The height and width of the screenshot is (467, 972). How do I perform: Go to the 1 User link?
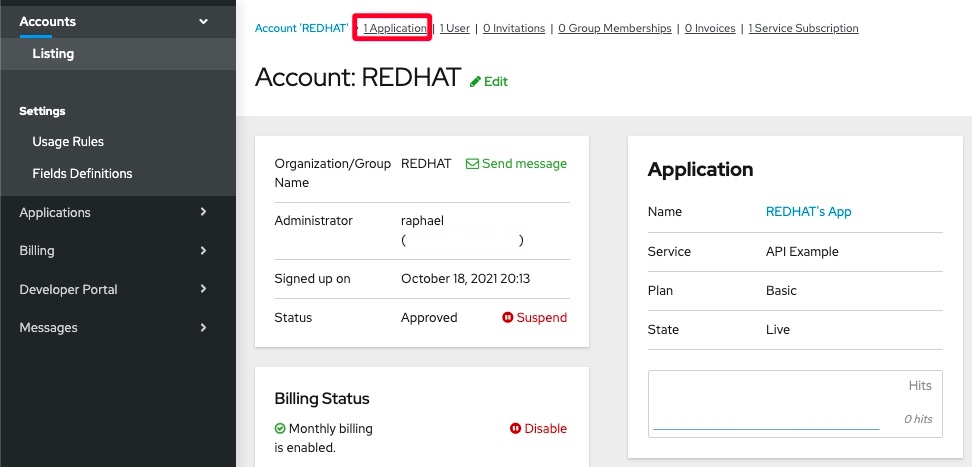tap(455, 29)
